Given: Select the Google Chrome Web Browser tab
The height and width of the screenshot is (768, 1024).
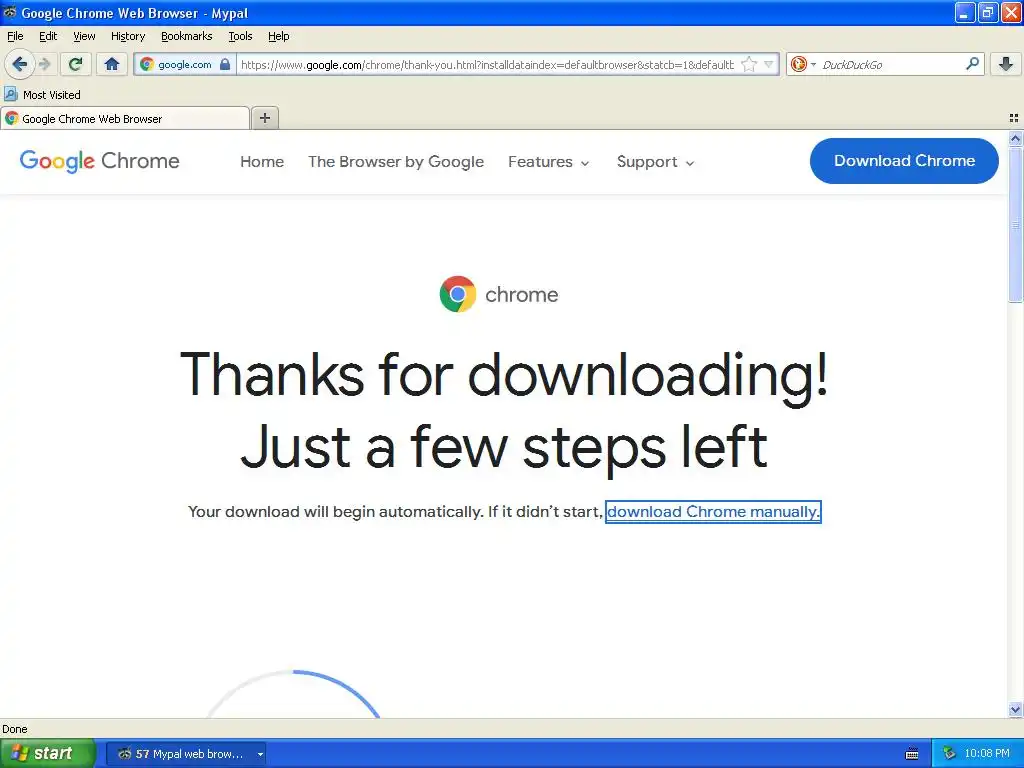Looking at the screenshot, I should (125, 118).
